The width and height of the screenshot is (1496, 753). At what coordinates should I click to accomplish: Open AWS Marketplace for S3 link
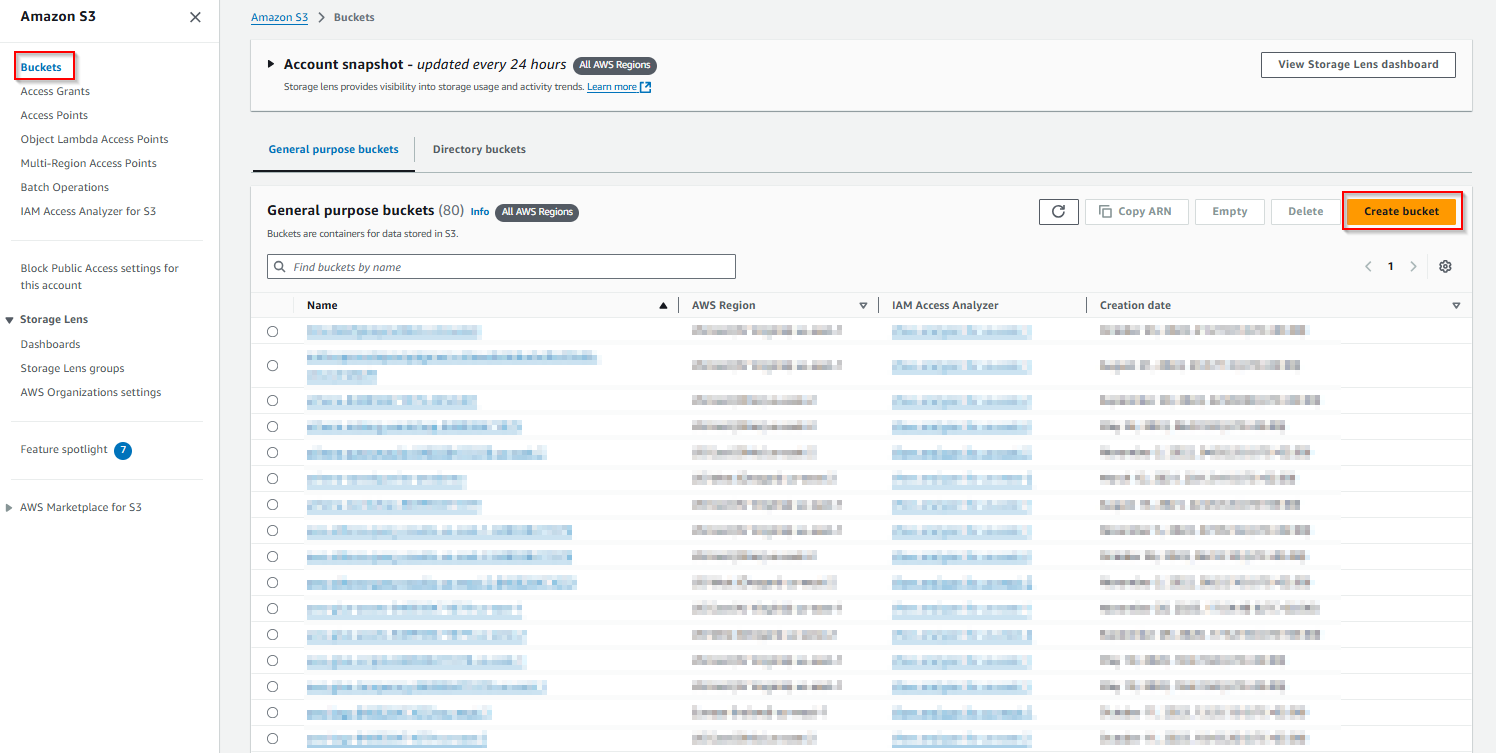81,507
